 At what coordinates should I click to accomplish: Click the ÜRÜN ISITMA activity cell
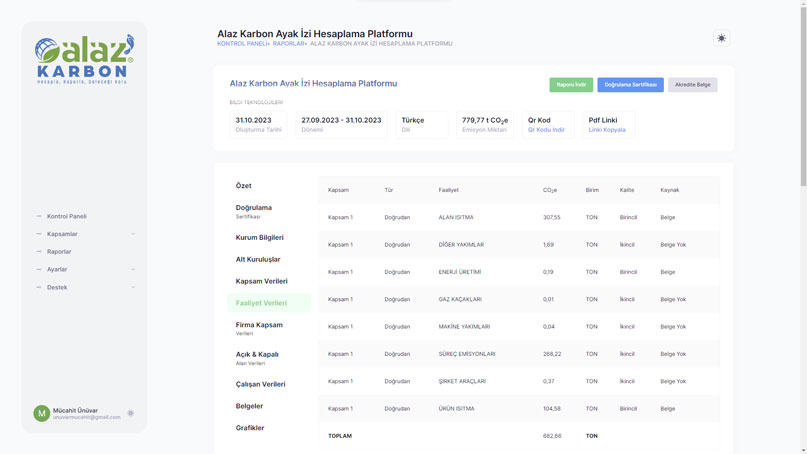pyautogui.click(x=457, y=408)
